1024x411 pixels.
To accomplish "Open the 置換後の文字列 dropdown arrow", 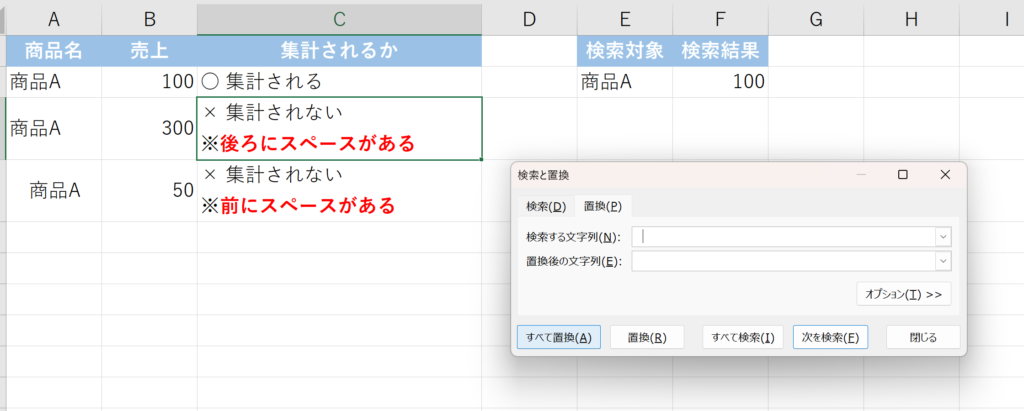I will click(942, 261).
